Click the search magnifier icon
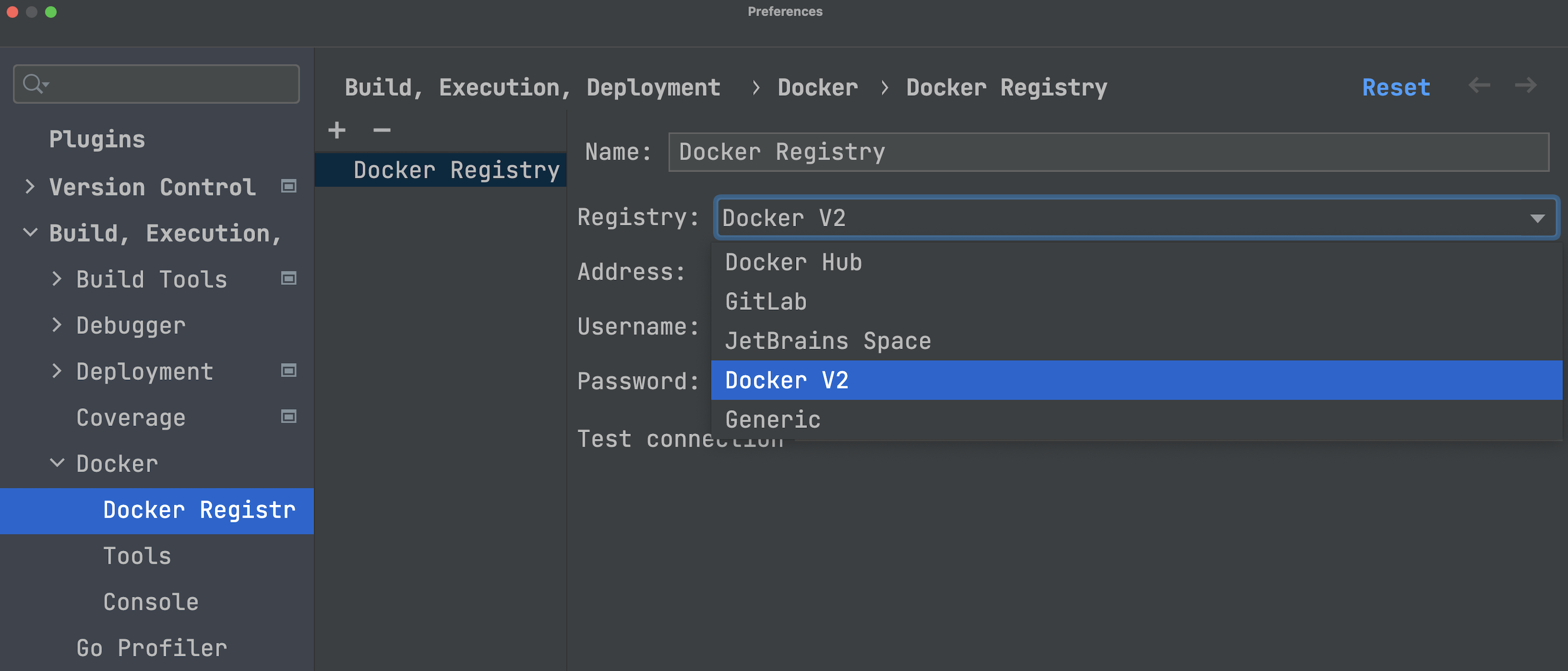The image size is (1568, 671). (x=33, y=83)
